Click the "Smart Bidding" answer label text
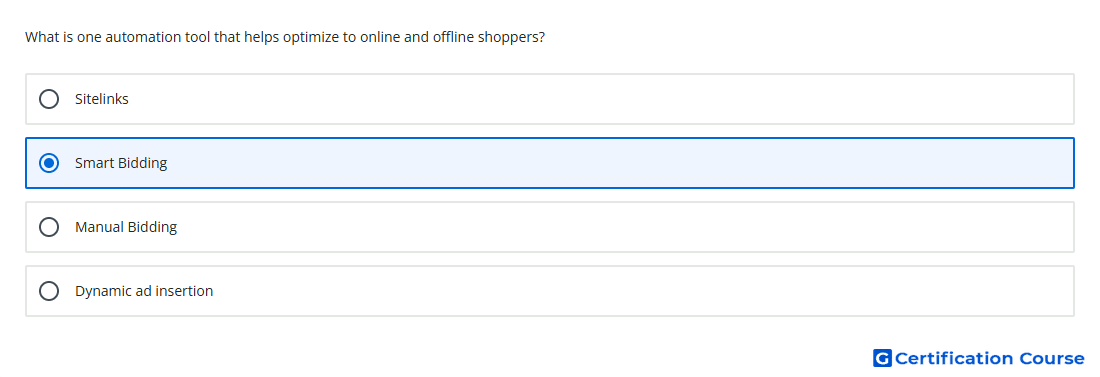 (x=121, y=163)
